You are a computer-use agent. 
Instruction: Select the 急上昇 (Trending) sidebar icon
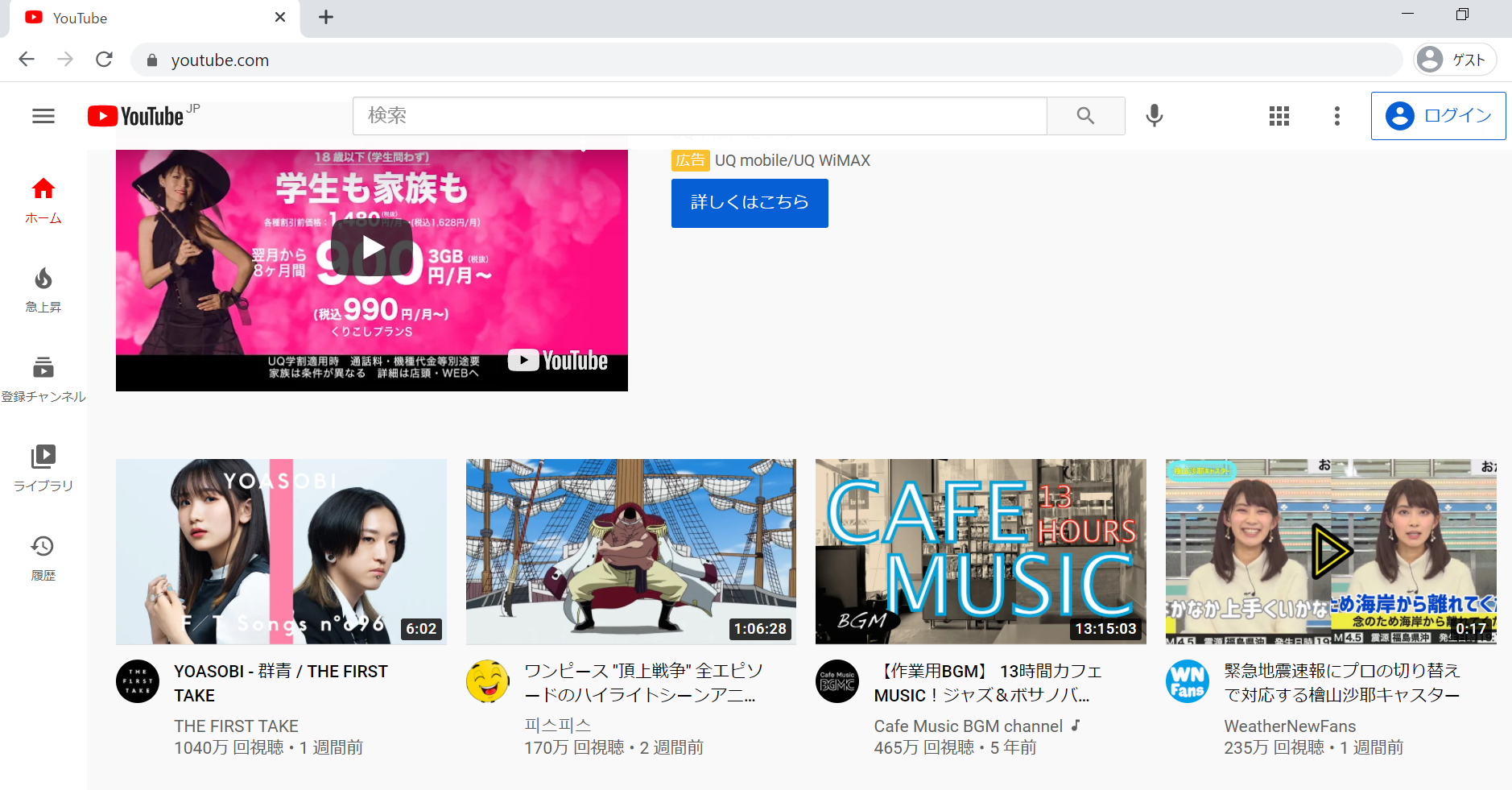[x=43, y=287]
